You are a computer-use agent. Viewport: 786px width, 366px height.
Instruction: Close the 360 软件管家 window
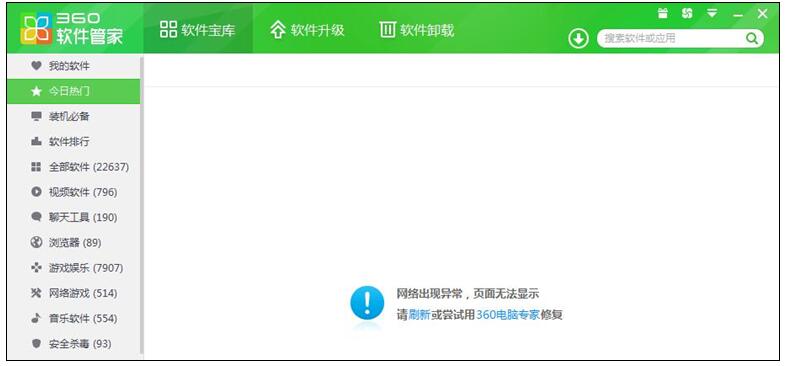point(762,14)
